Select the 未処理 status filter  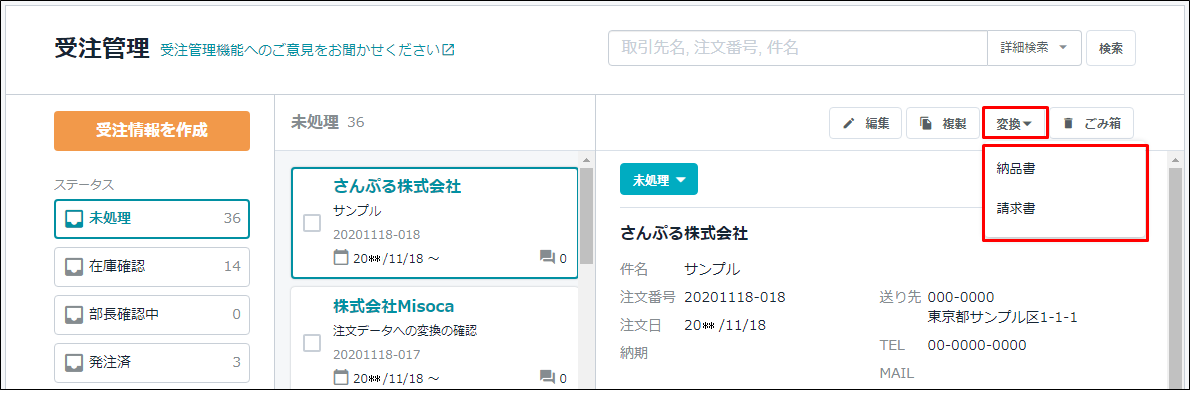point(152,219)
